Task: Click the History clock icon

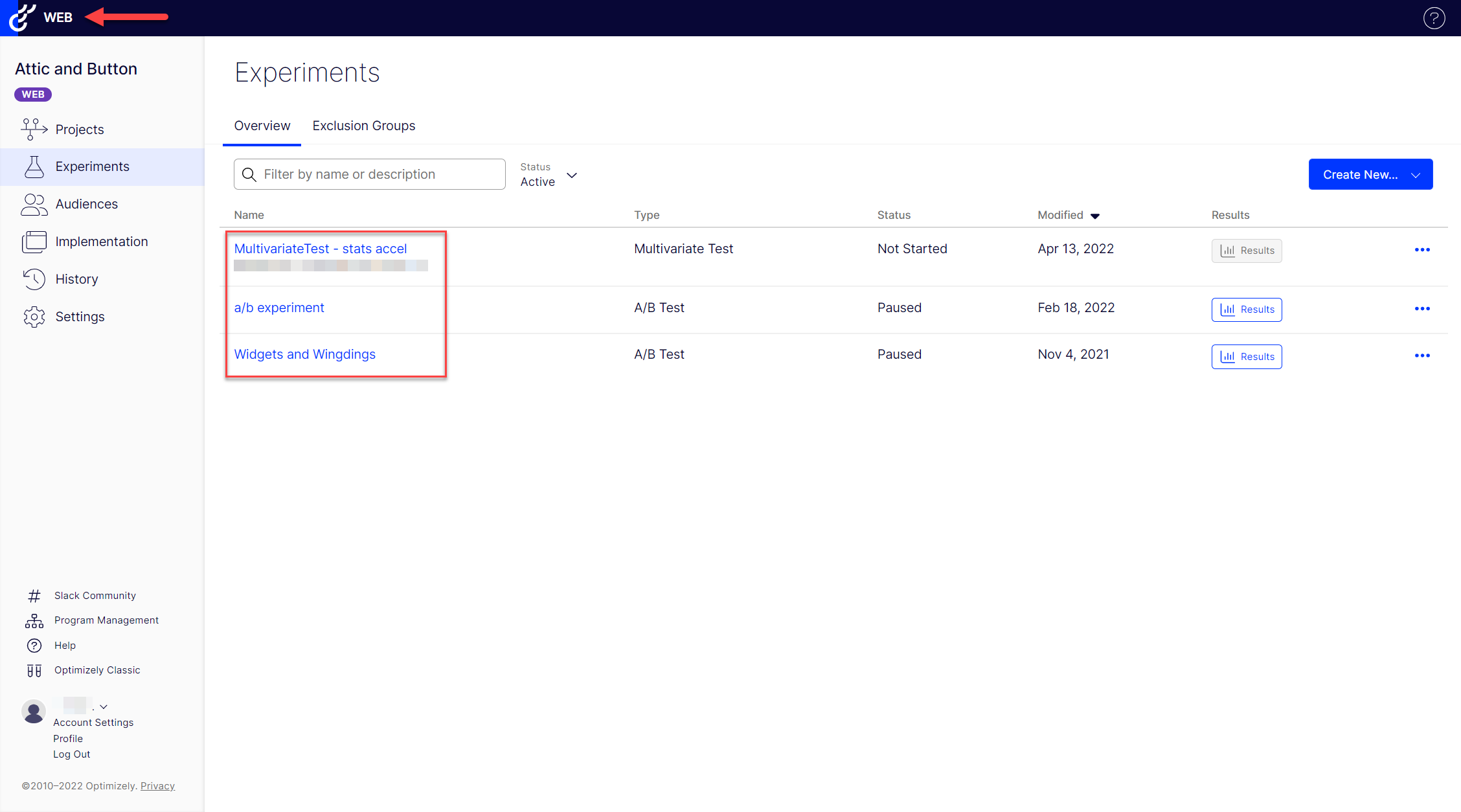Action: (34, 279)
